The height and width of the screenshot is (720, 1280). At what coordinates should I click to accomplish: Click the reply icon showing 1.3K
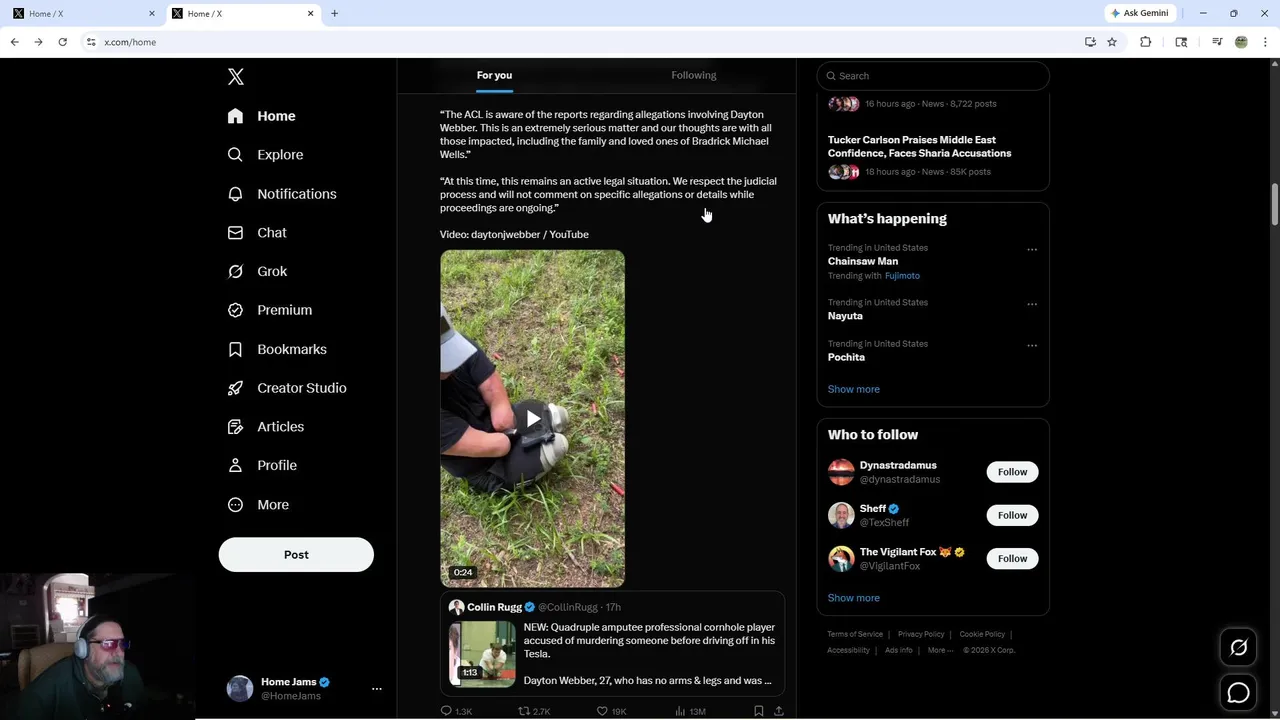447,711
